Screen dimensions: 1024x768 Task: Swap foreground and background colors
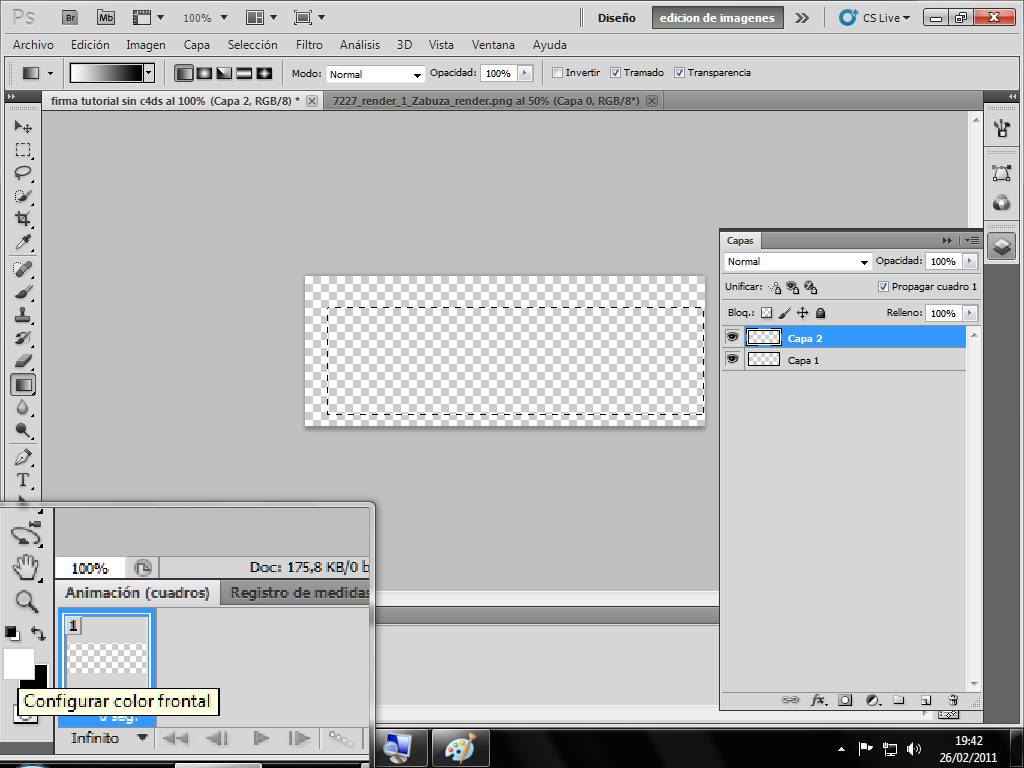point(39,633)
